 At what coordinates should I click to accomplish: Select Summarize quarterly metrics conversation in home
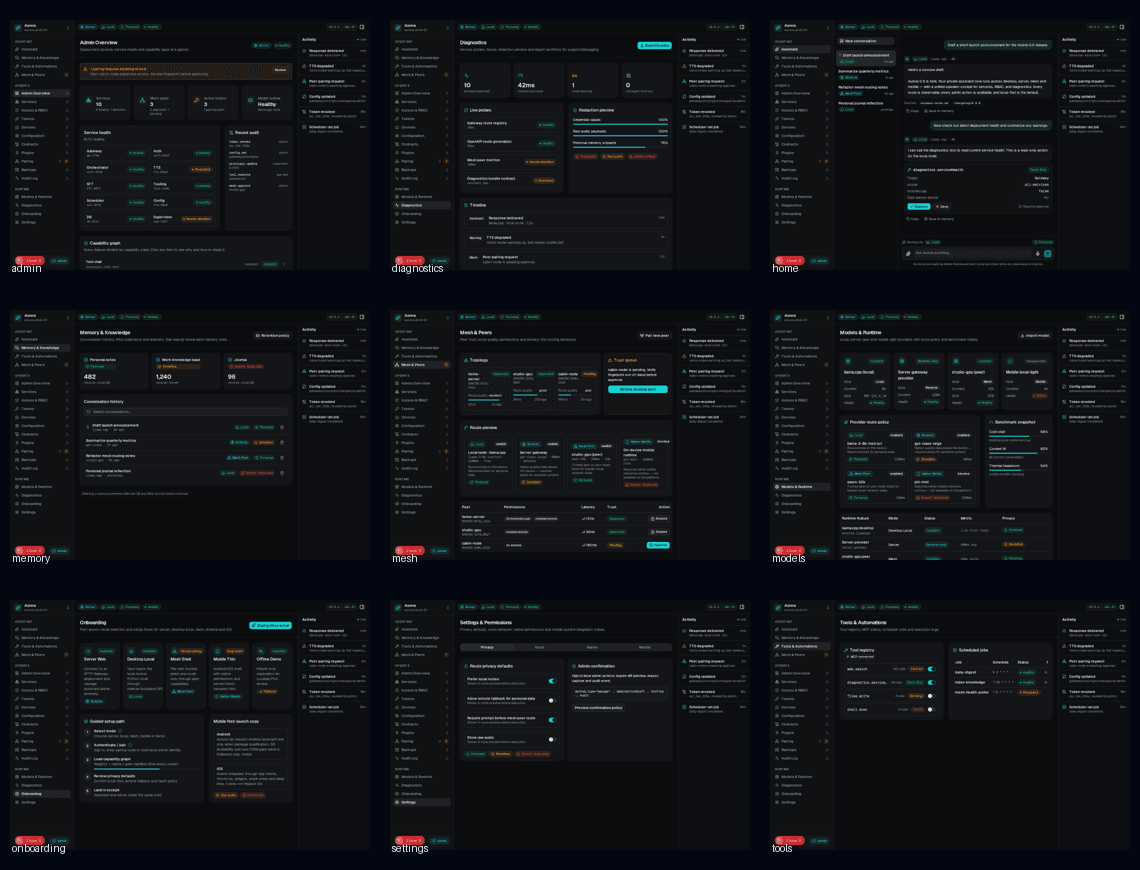(x=866, y=73)
